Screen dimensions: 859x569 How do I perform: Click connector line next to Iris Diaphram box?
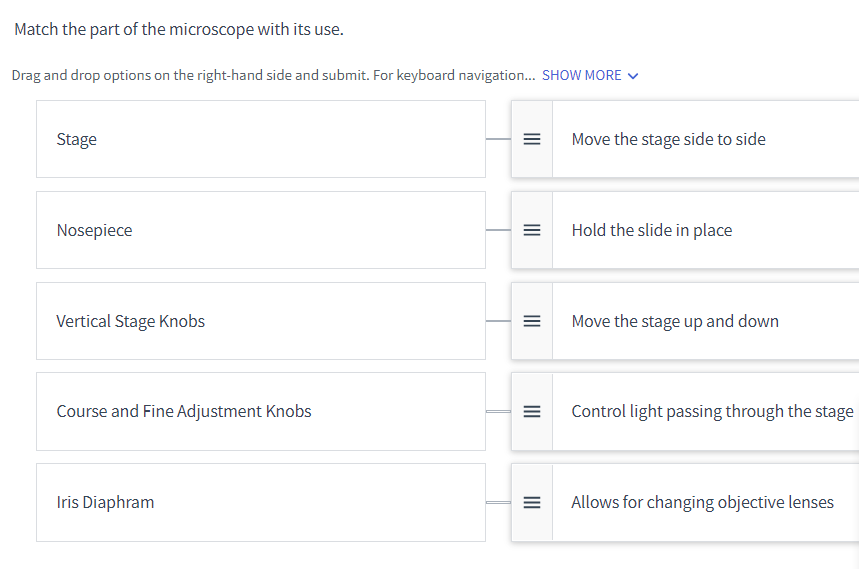[x=498, y=502]
